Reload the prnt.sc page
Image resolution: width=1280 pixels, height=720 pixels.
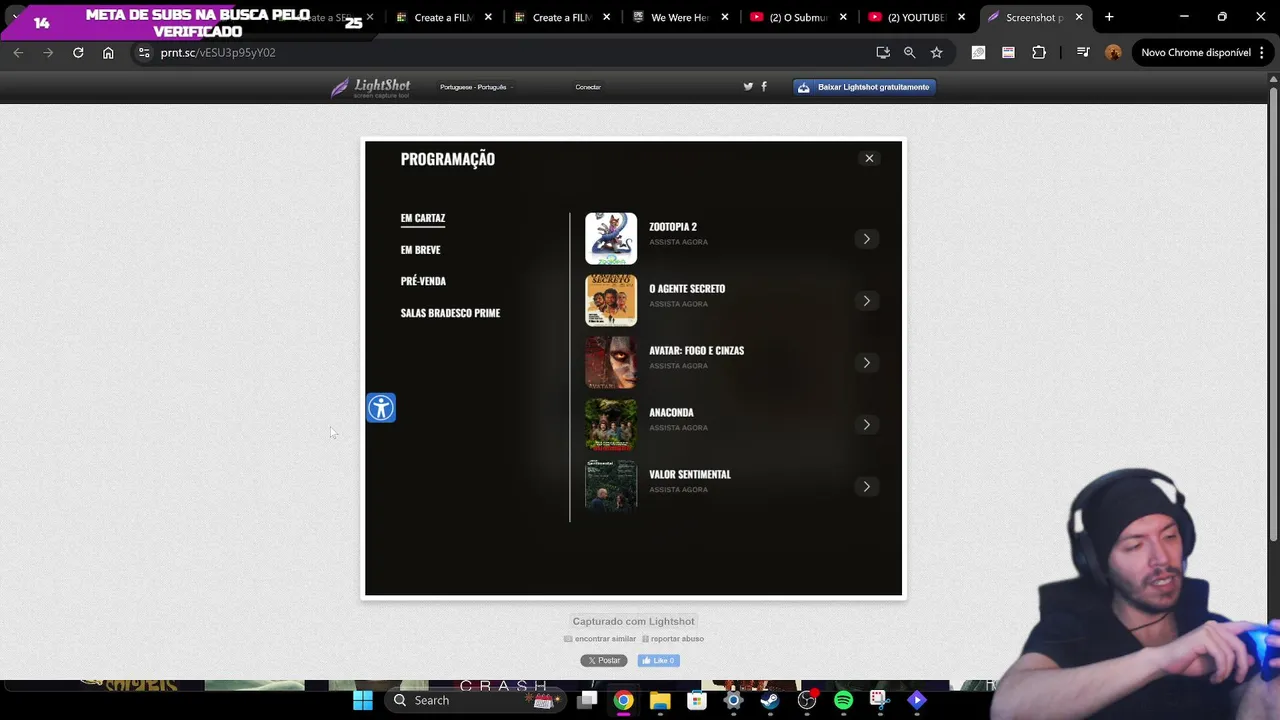tap(78, 52)
